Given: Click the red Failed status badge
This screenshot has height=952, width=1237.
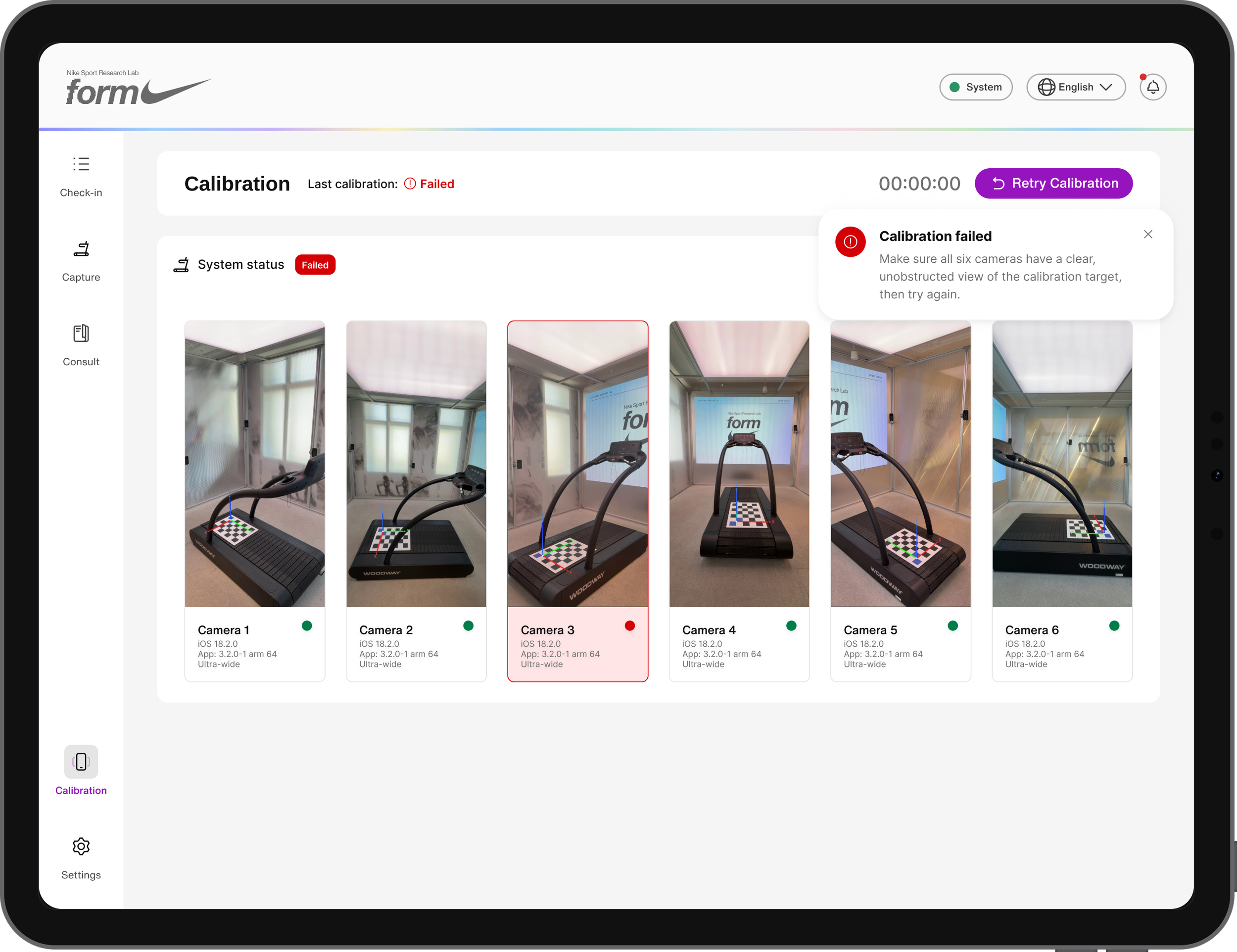Looking at the screenshot, I should pos(315,265).
